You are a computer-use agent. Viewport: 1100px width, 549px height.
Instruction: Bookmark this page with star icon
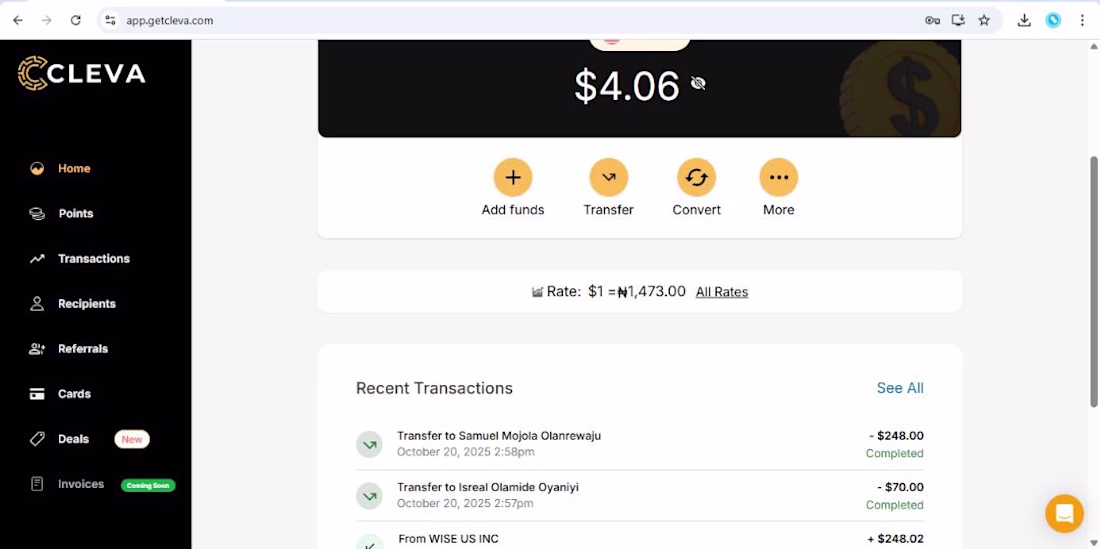(x=984, y=20)
